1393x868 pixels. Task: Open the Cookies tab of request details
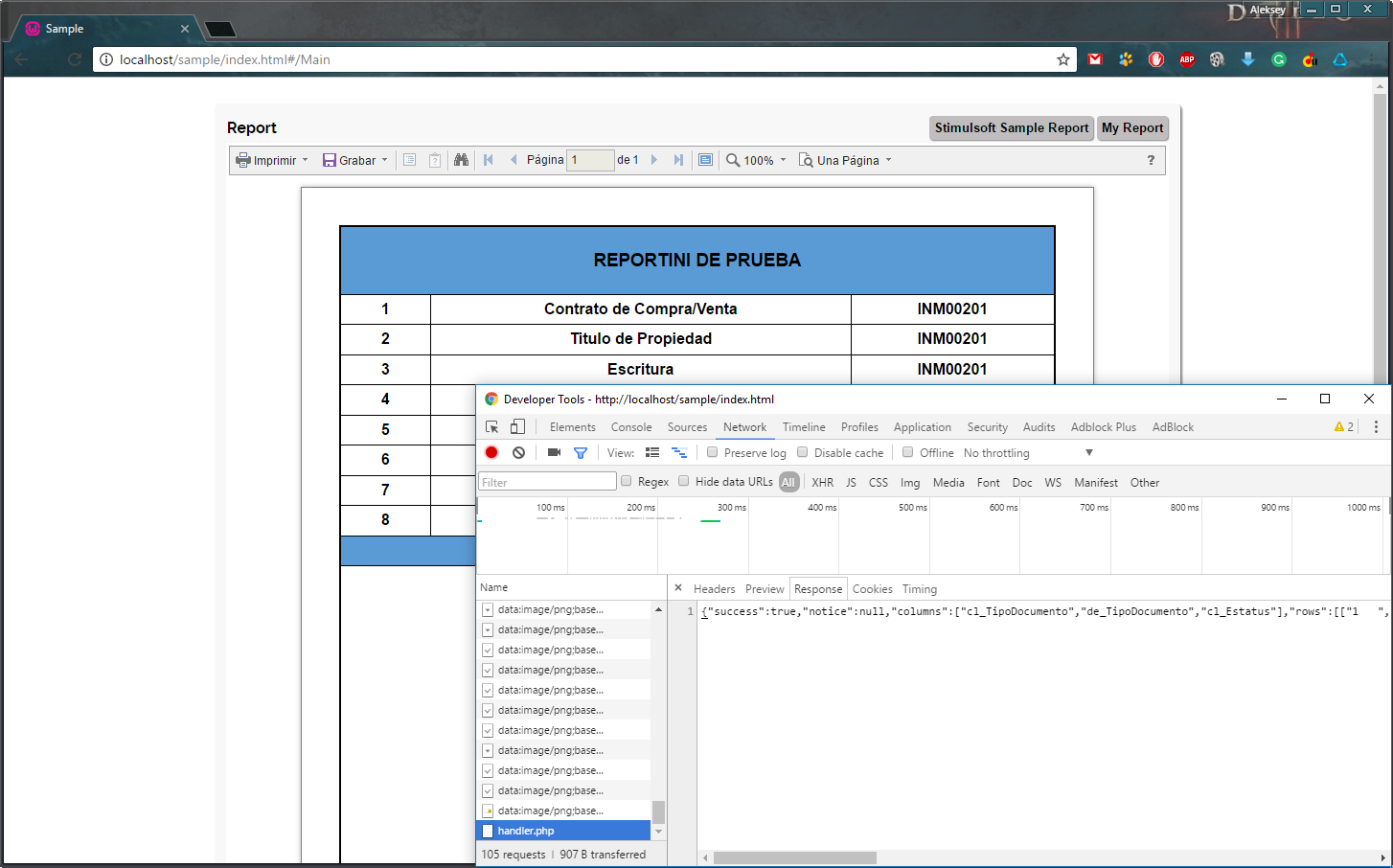(x=872, y=589)
